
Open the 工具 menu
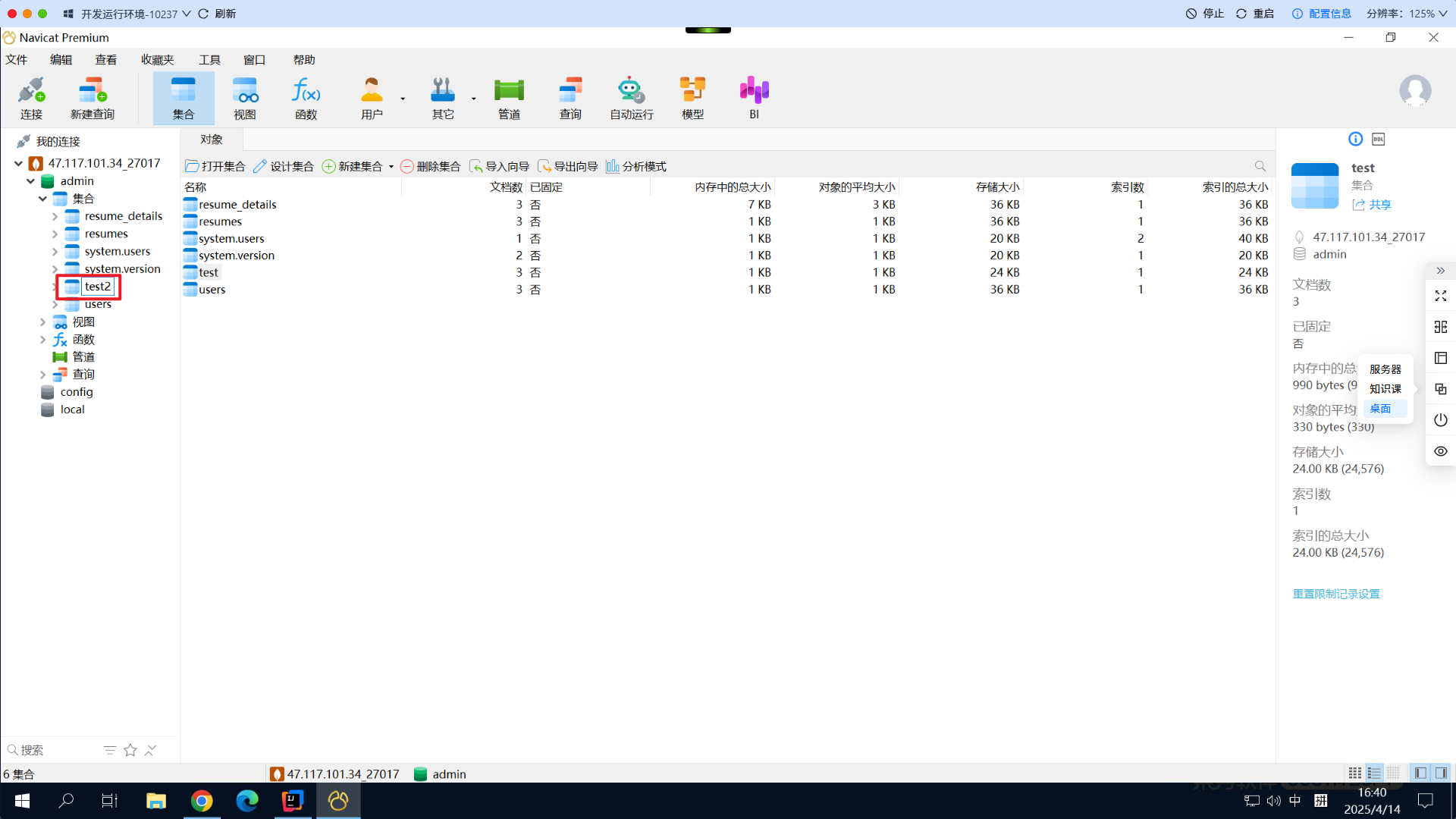tap(209, 60)
